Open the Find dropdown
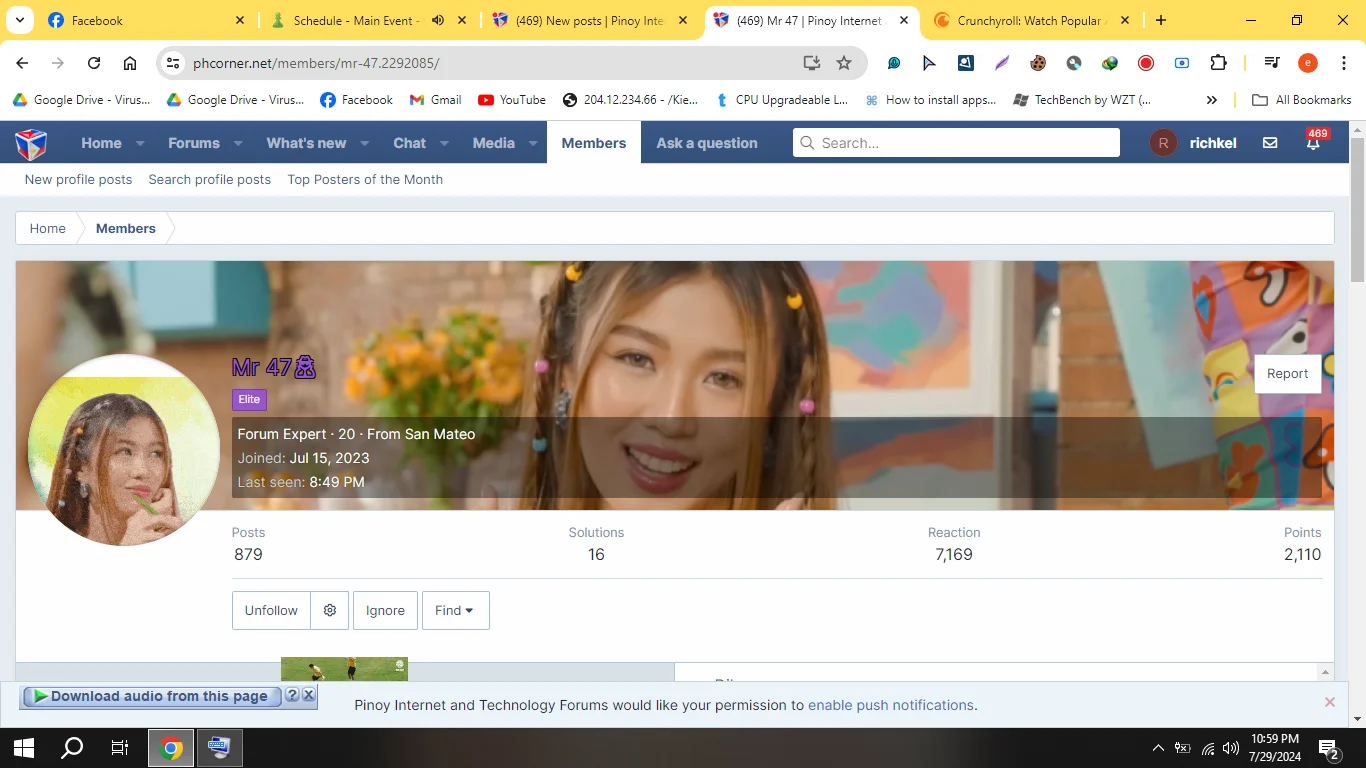Image resolution: width=1366 pixels, height=768 pixels. pos(455,610)
